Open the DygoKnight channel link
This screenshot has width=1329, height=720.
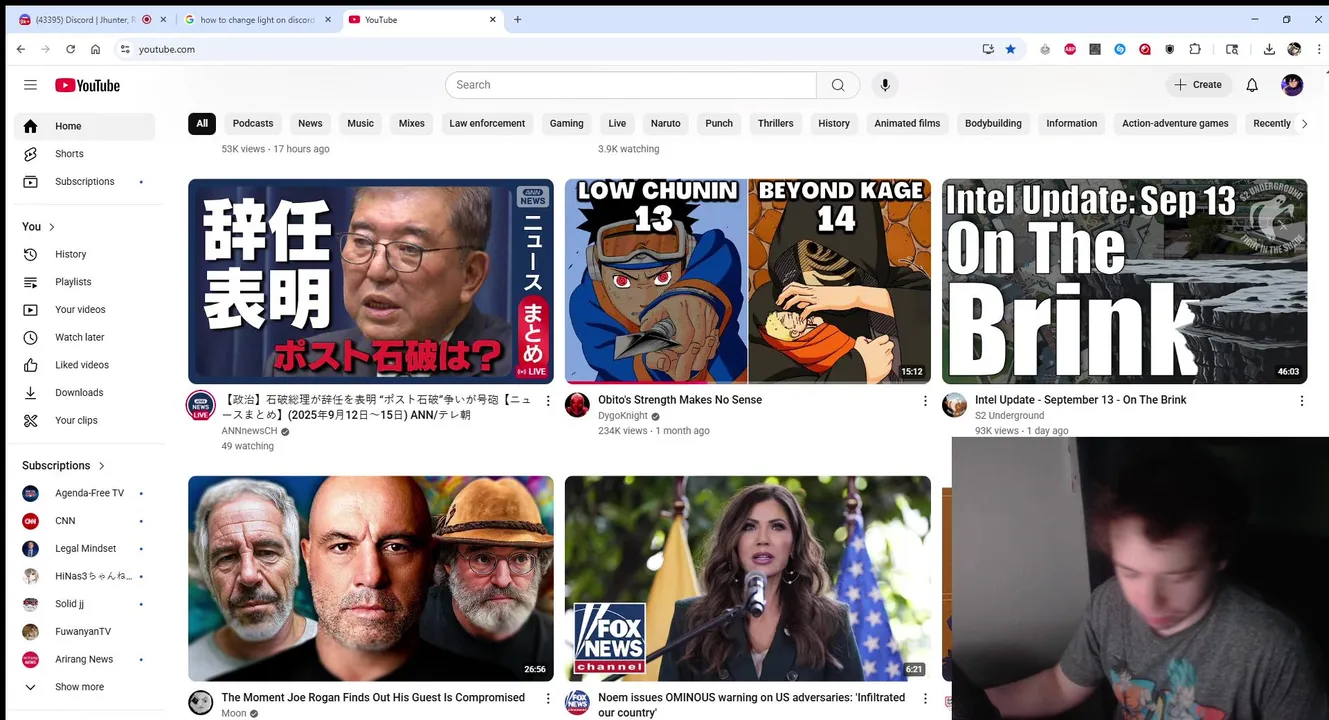[x=623, y=416]
